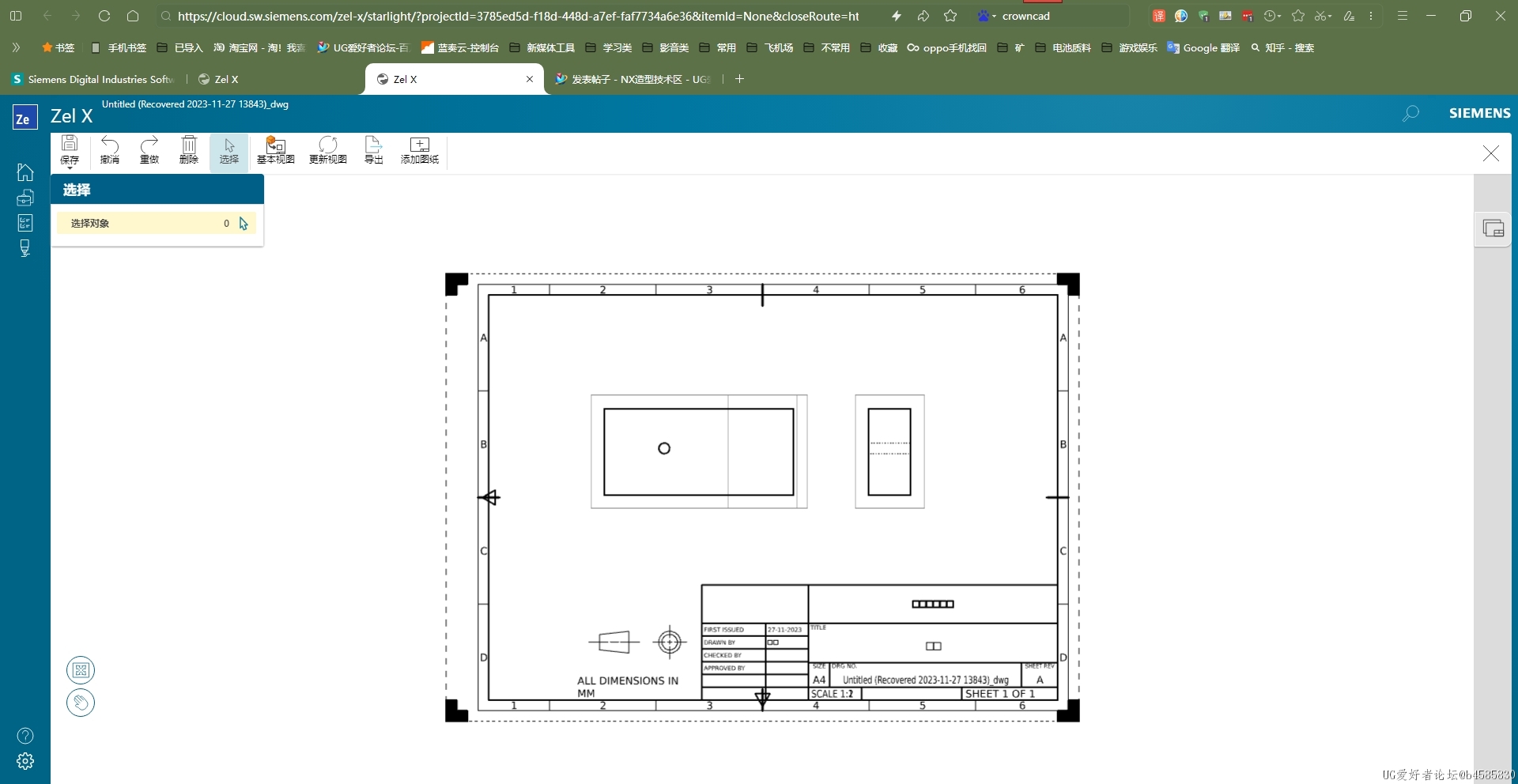Viewport: 1518px width, 784px height.
Task: Open a new browser tab with plus
Action: [739, 79]
